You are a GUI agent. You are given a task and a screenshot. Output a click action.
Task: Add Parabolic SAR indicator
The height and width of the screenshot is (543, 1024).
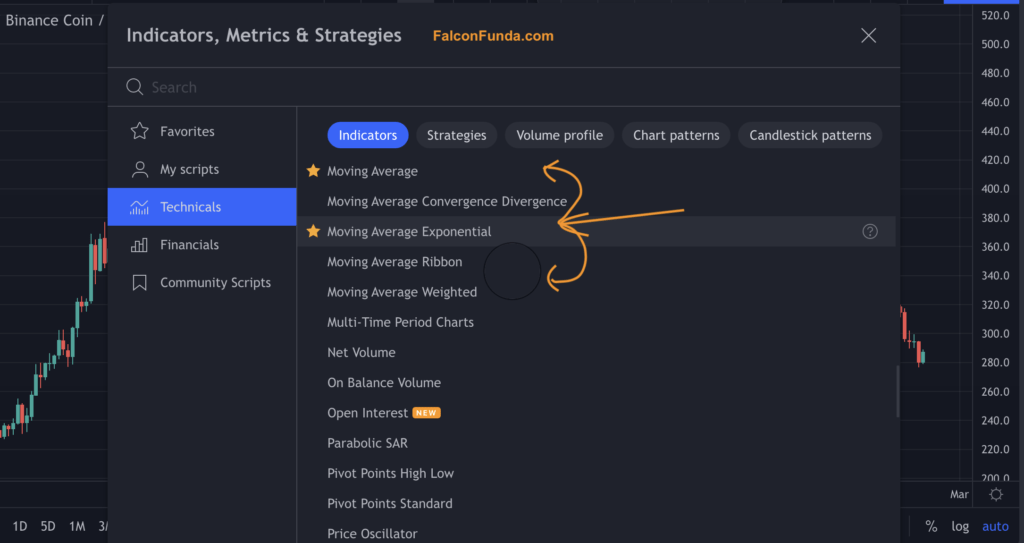tap(367, 443)
